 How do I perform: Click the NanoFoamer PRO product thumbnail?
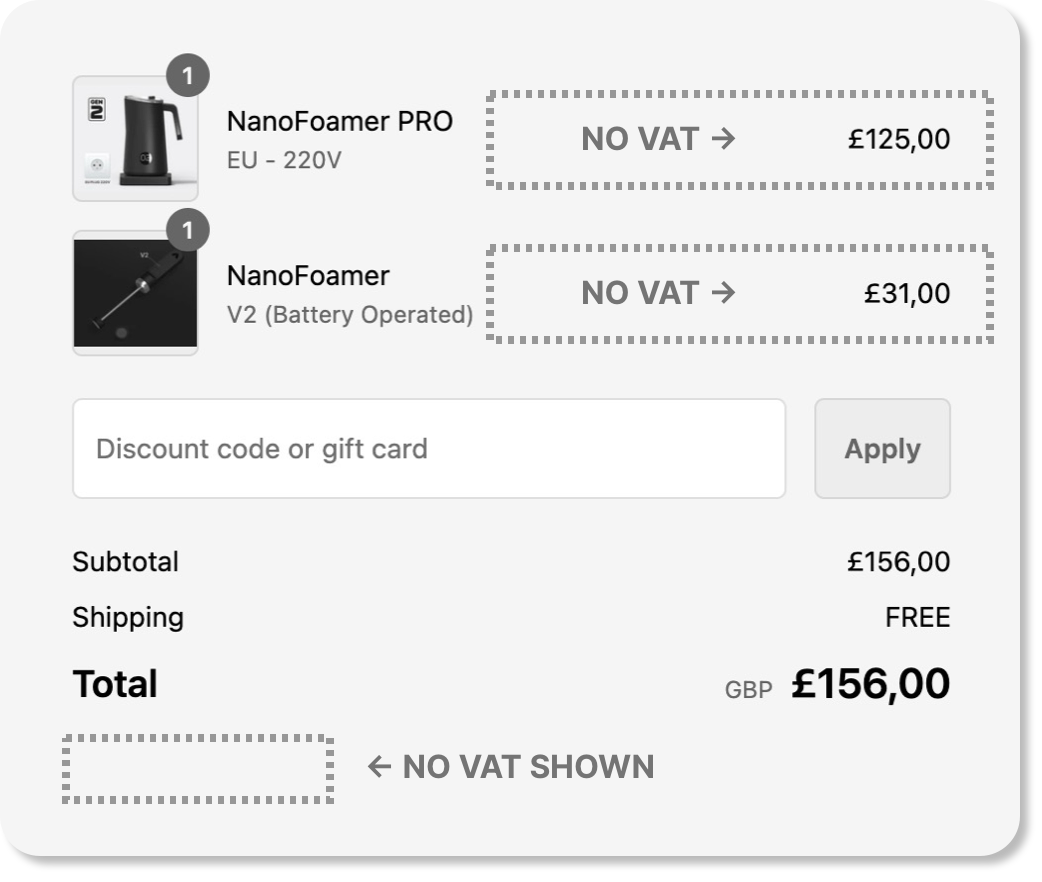(x=135, y=138)
